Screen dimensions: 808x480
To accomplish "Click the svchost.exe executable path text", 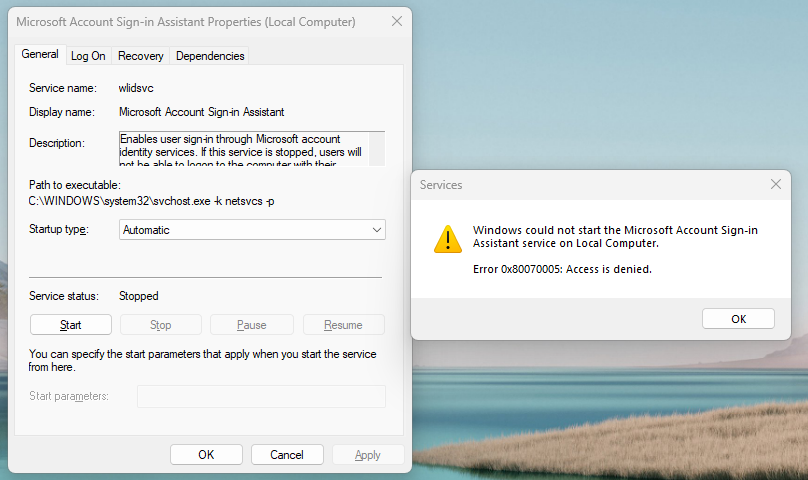I will pyautogui.click(x=151, y=201).
